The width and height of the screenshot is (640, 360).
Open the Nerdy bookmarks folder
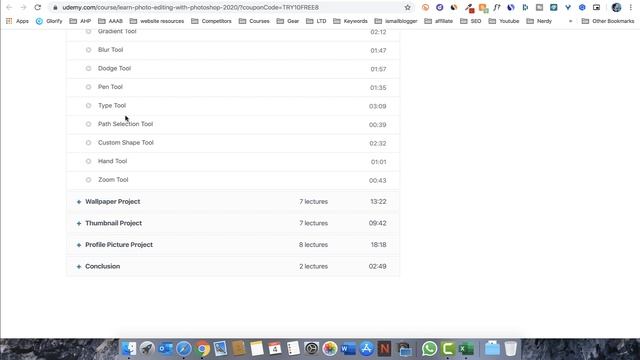pos(539,21)
